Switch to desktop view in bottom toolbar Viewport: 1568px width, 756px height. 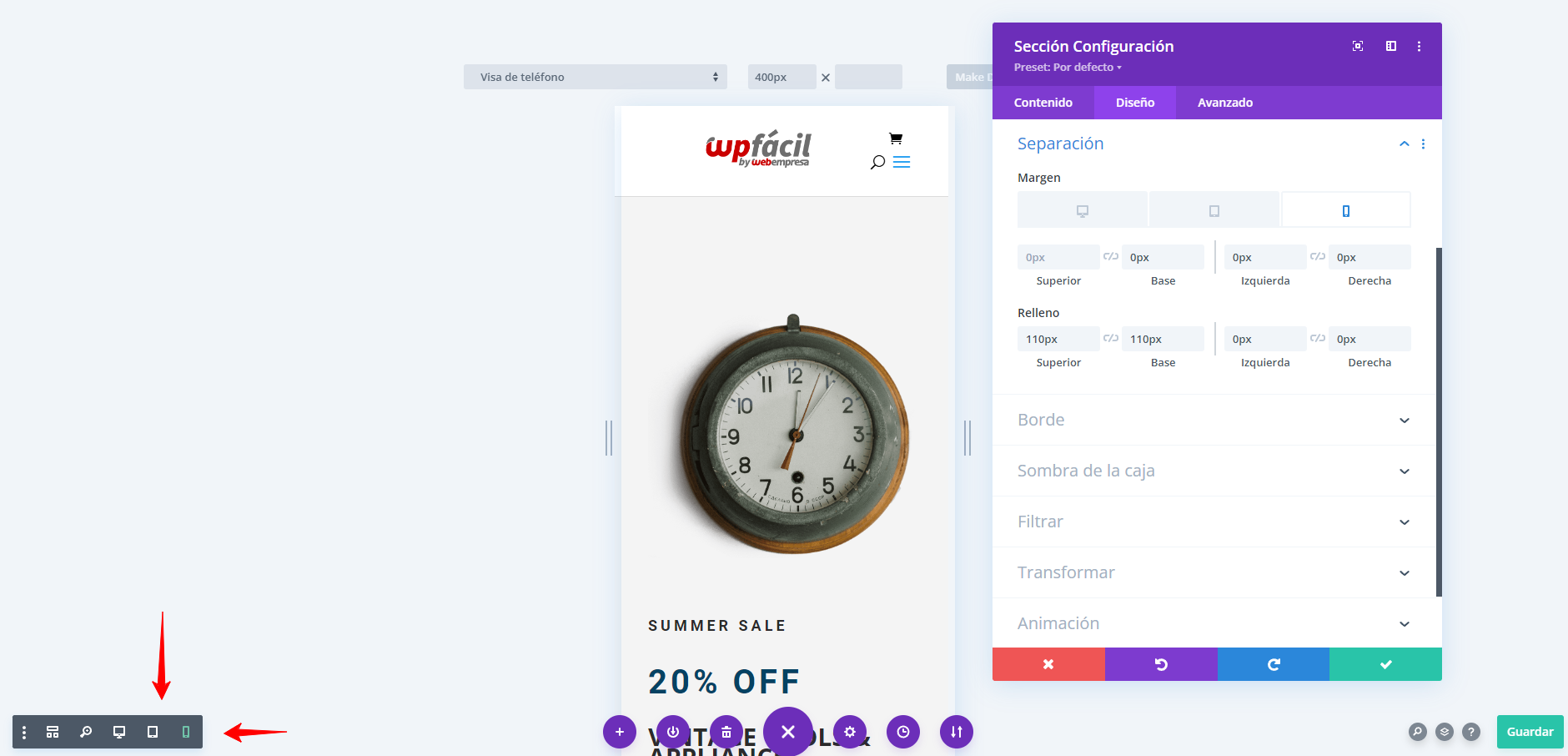coord(119,732)
